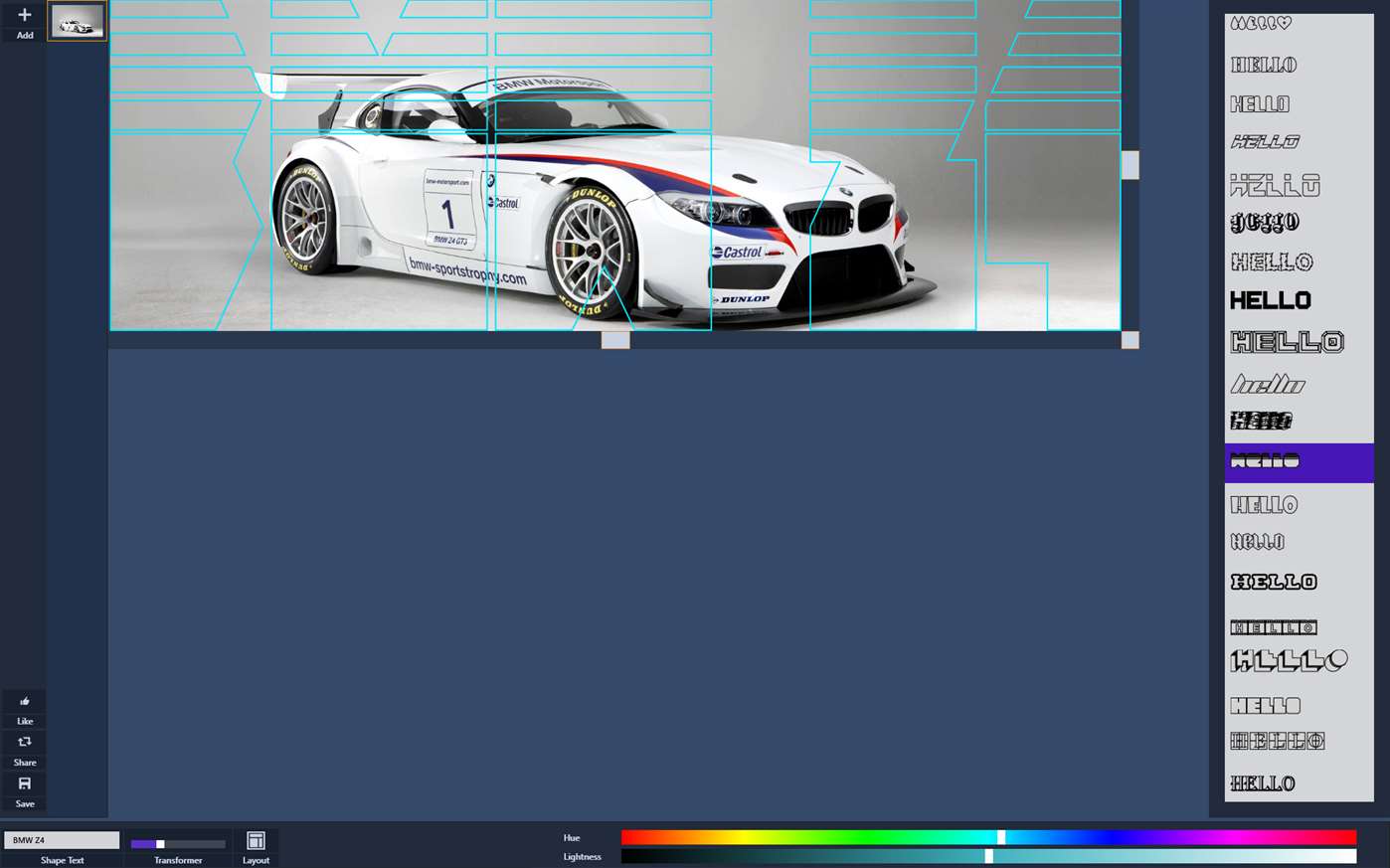
Task: Click the canvas corner resize handle
Action: coord(1129,339)
